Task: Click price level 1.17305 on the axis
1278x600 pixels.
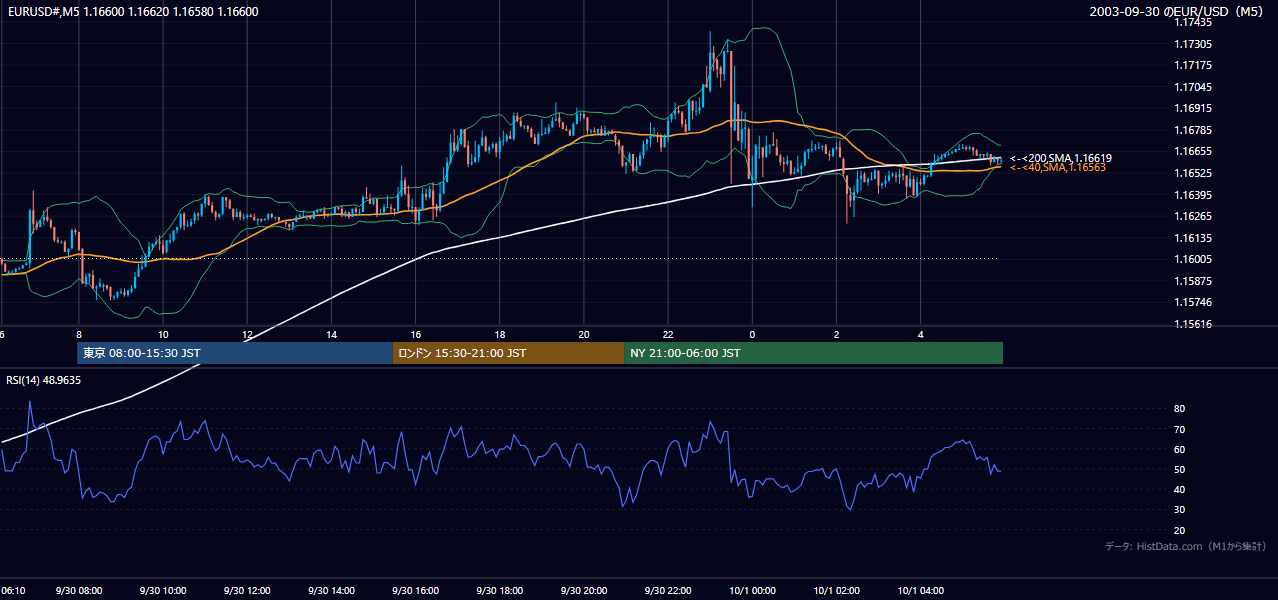Action: (1192, 44)
